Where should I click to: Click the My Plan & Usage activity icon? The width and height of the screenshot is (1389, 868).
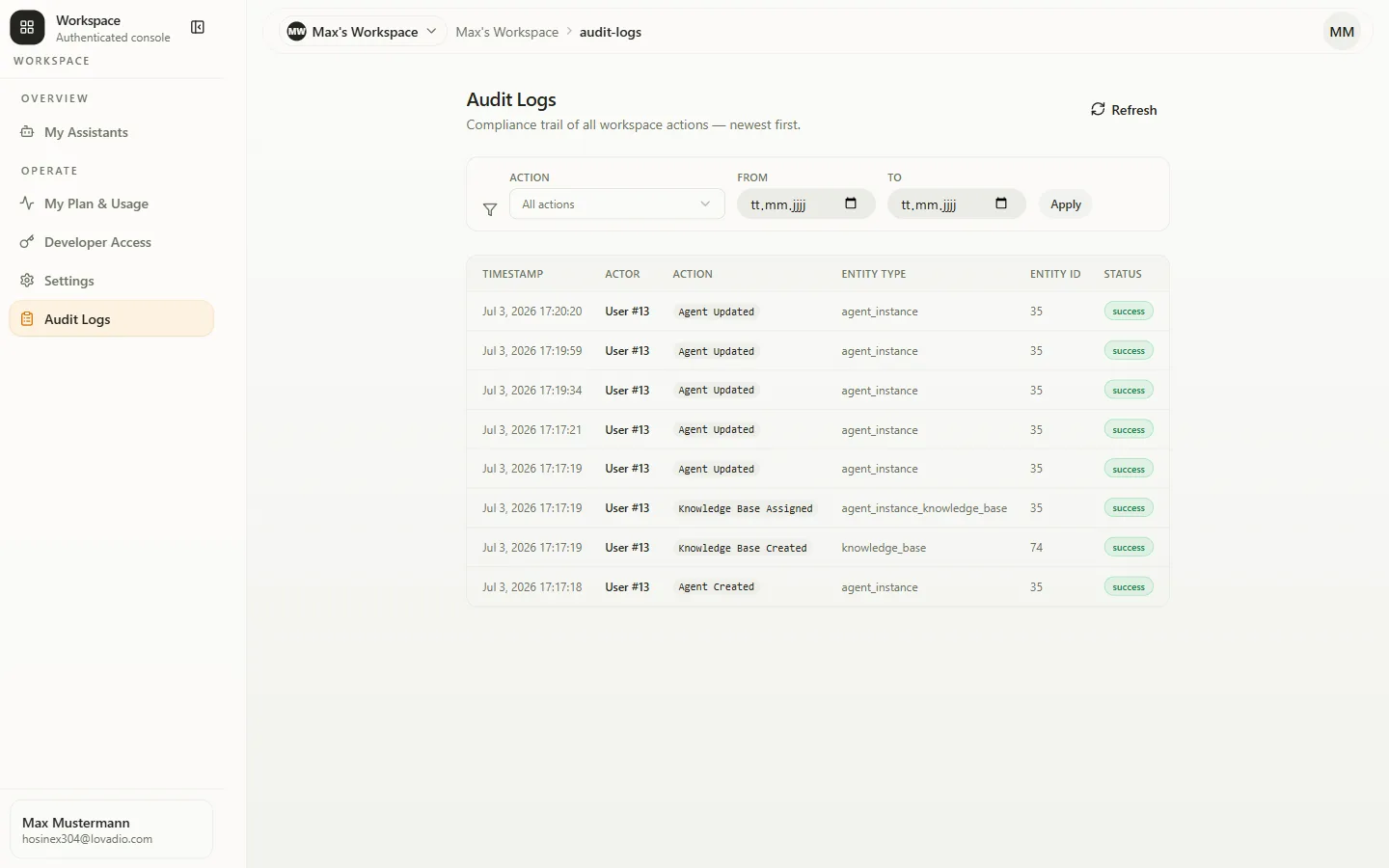click(x=27, y=203)
